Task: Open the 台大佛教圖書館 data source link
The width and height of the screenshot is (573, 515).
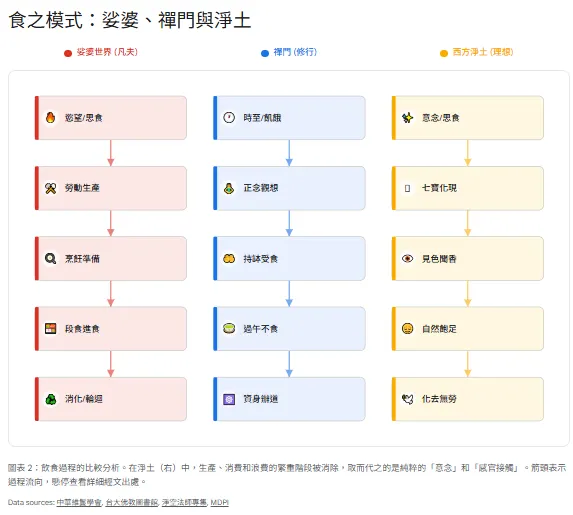Action: click(x=132, y=503)
